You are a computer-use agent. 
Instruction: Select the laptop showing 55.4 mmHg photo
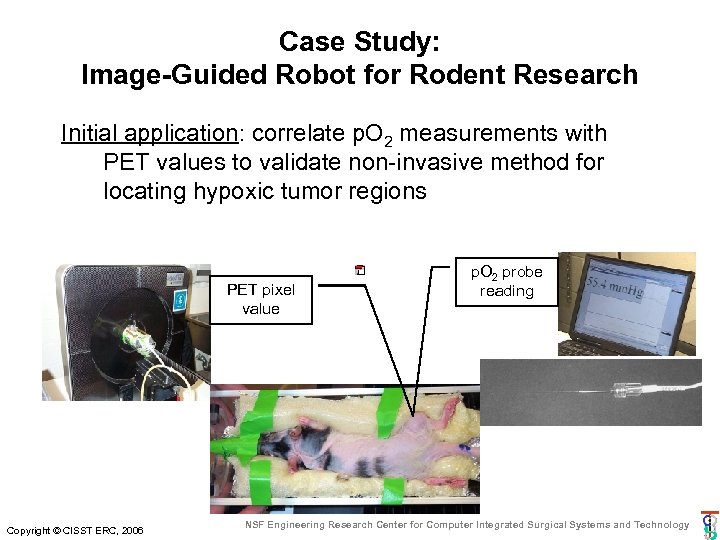[x=627, y=304]
